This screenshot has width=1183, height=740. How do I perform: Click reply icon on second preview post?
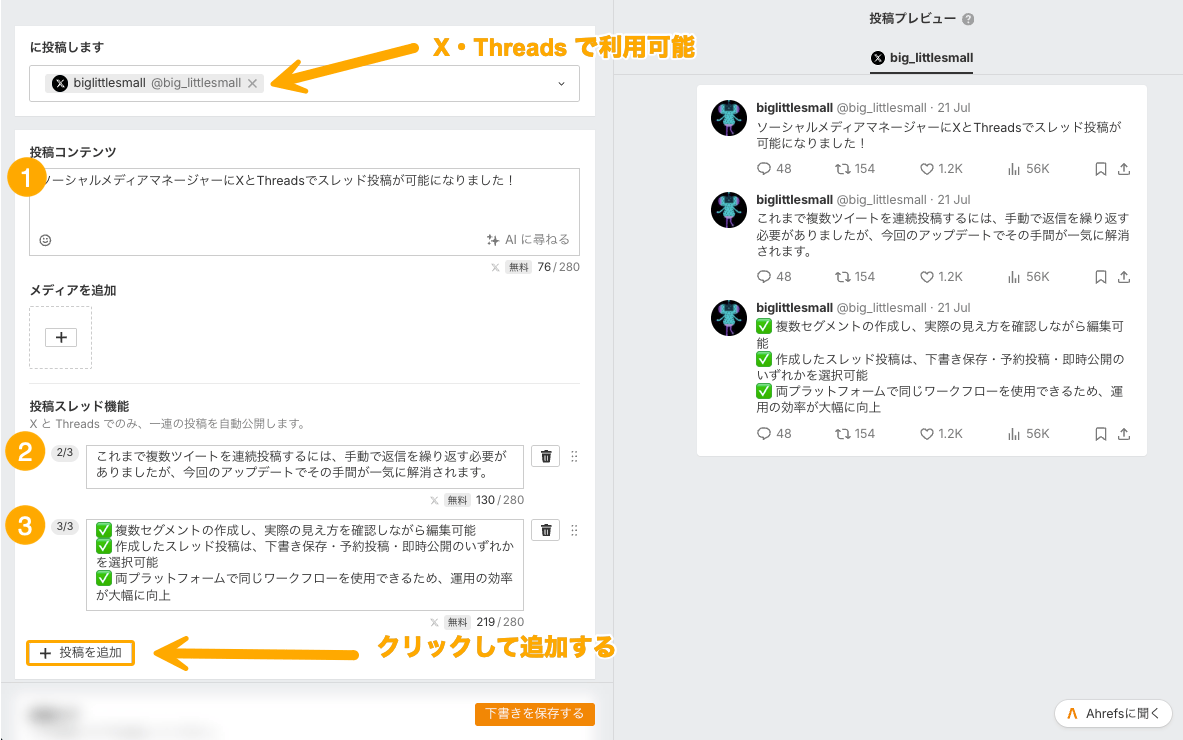click(764, 277)
